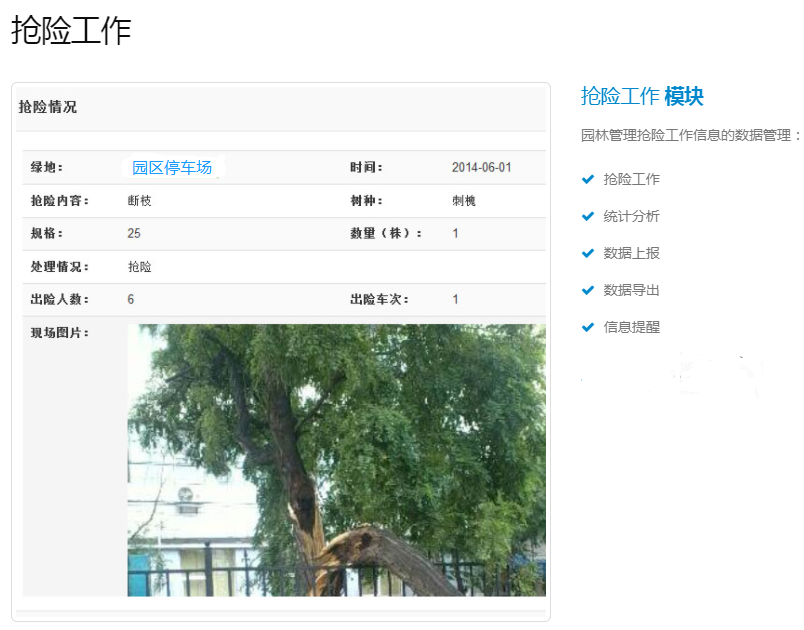Click the 抢险 handling status value
Viewport: 804px width, 630px height.
coord(139,267)
